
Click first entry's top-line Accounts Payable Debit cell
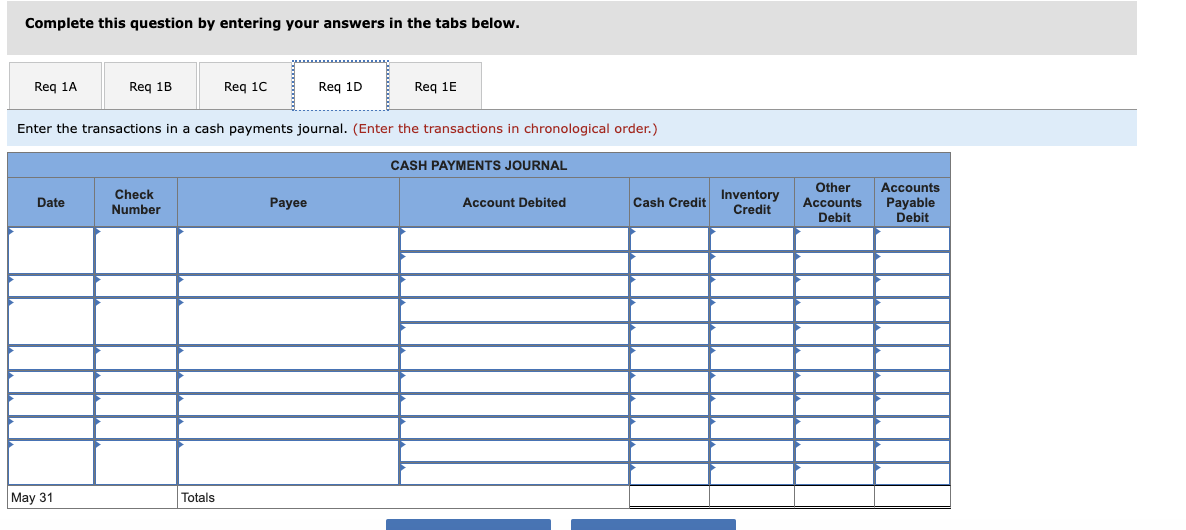point(912,239)
